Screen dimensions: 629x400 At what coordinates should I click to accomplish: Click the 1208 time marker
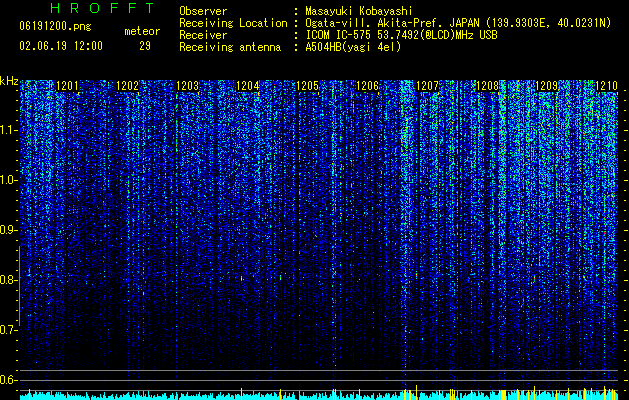point(487,86)
